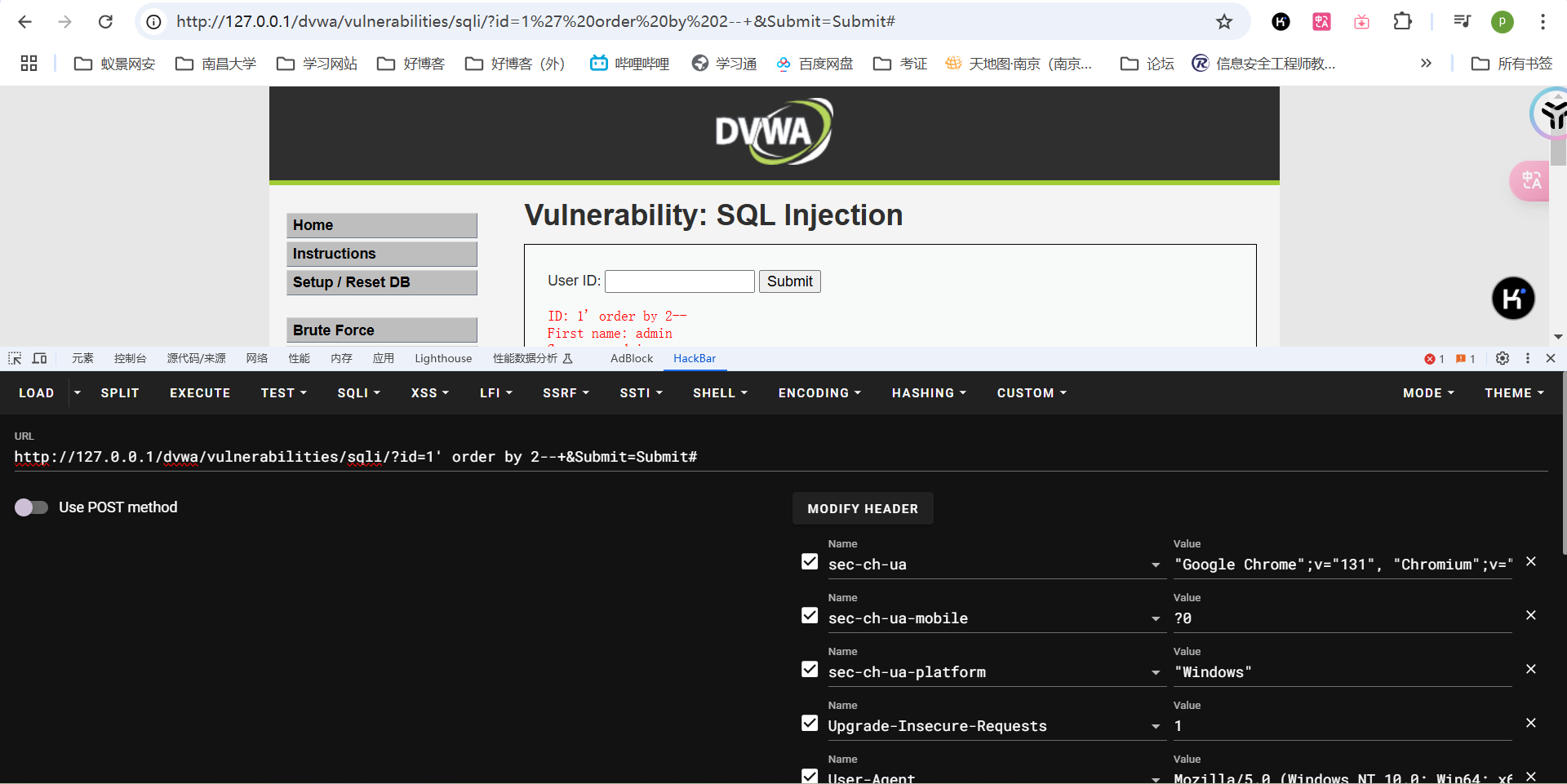The width and height of the screenshot is (1567, 784).
Task: Open the Setup / Reset DB link
Action: pyautogui.click(x=382, y=282)
